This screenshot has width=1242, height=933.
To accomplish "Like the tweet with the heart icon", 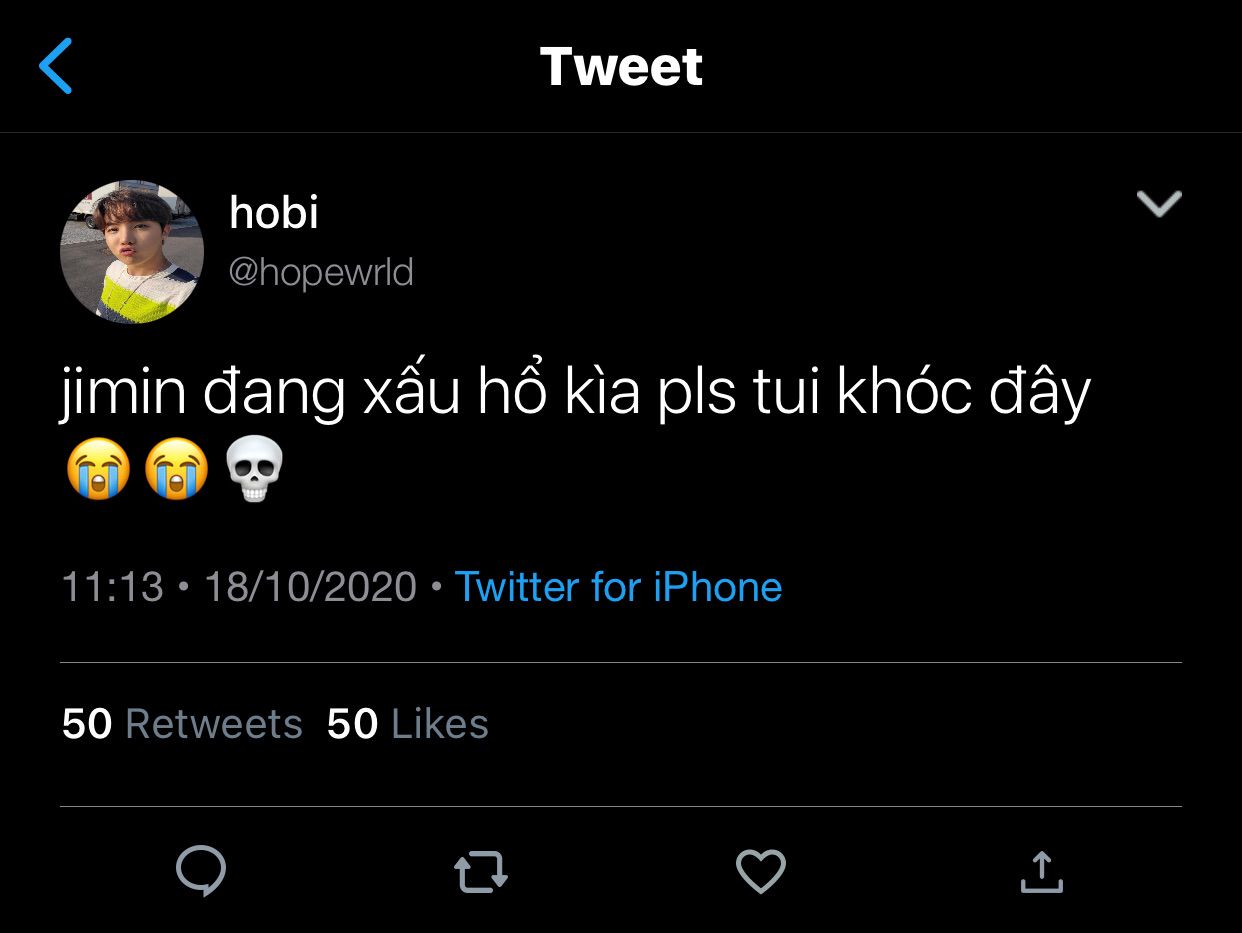I will click(x=761, y=871).
